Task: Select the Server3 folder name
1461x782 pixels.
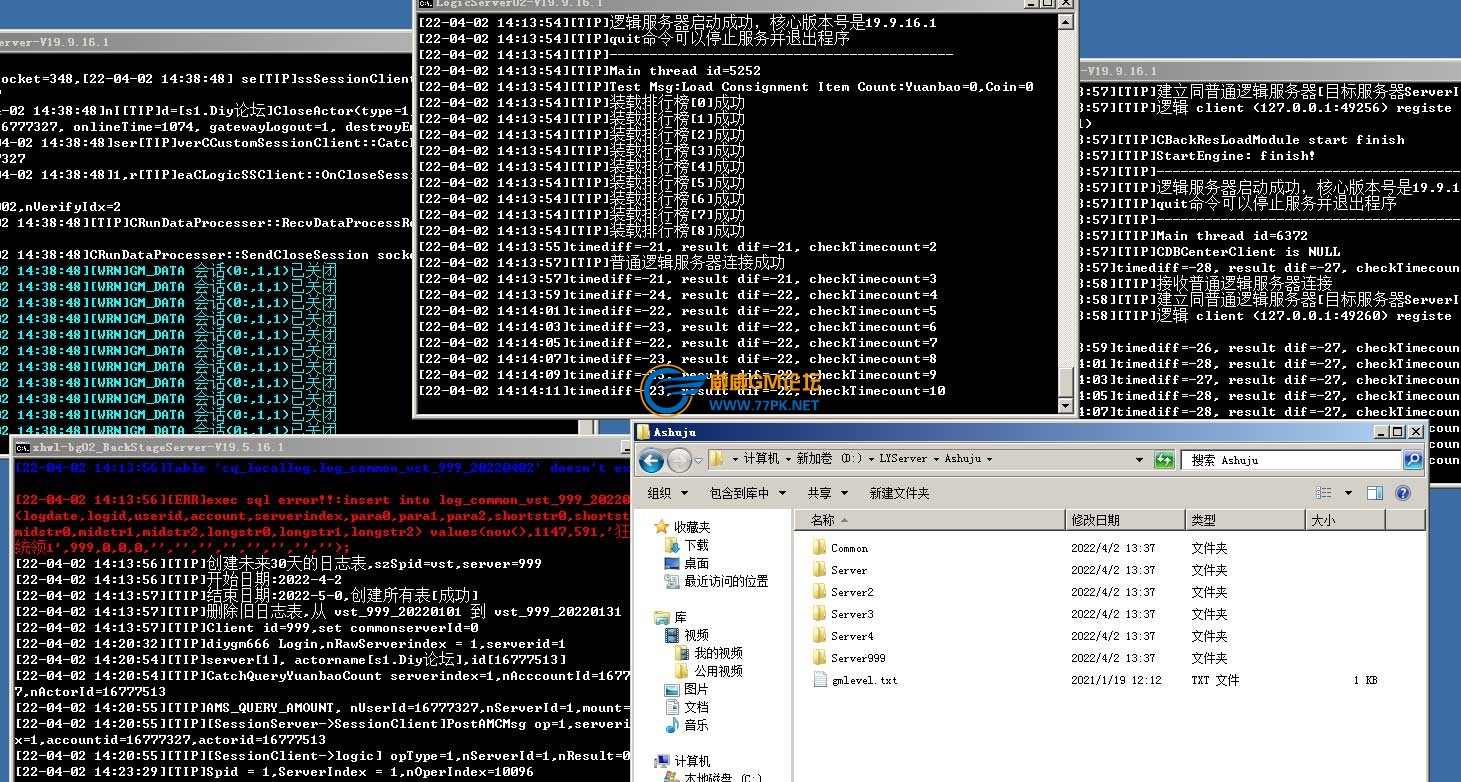Action: [x=852, y=614]
